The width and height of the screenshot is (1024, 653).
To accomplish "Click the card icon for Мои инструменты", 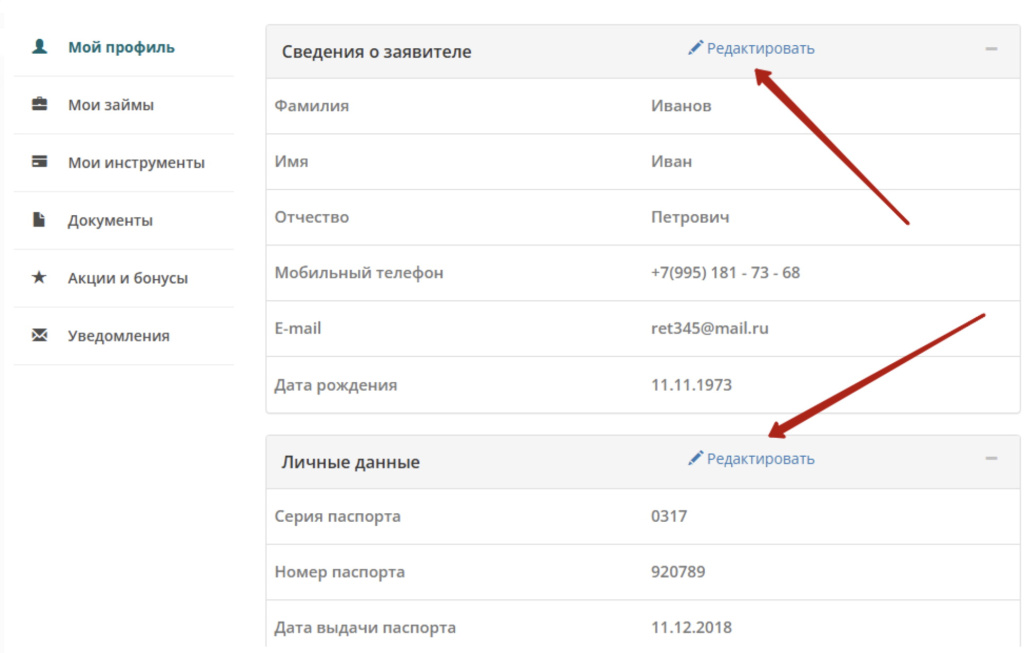I will click(x=40, y=162).
